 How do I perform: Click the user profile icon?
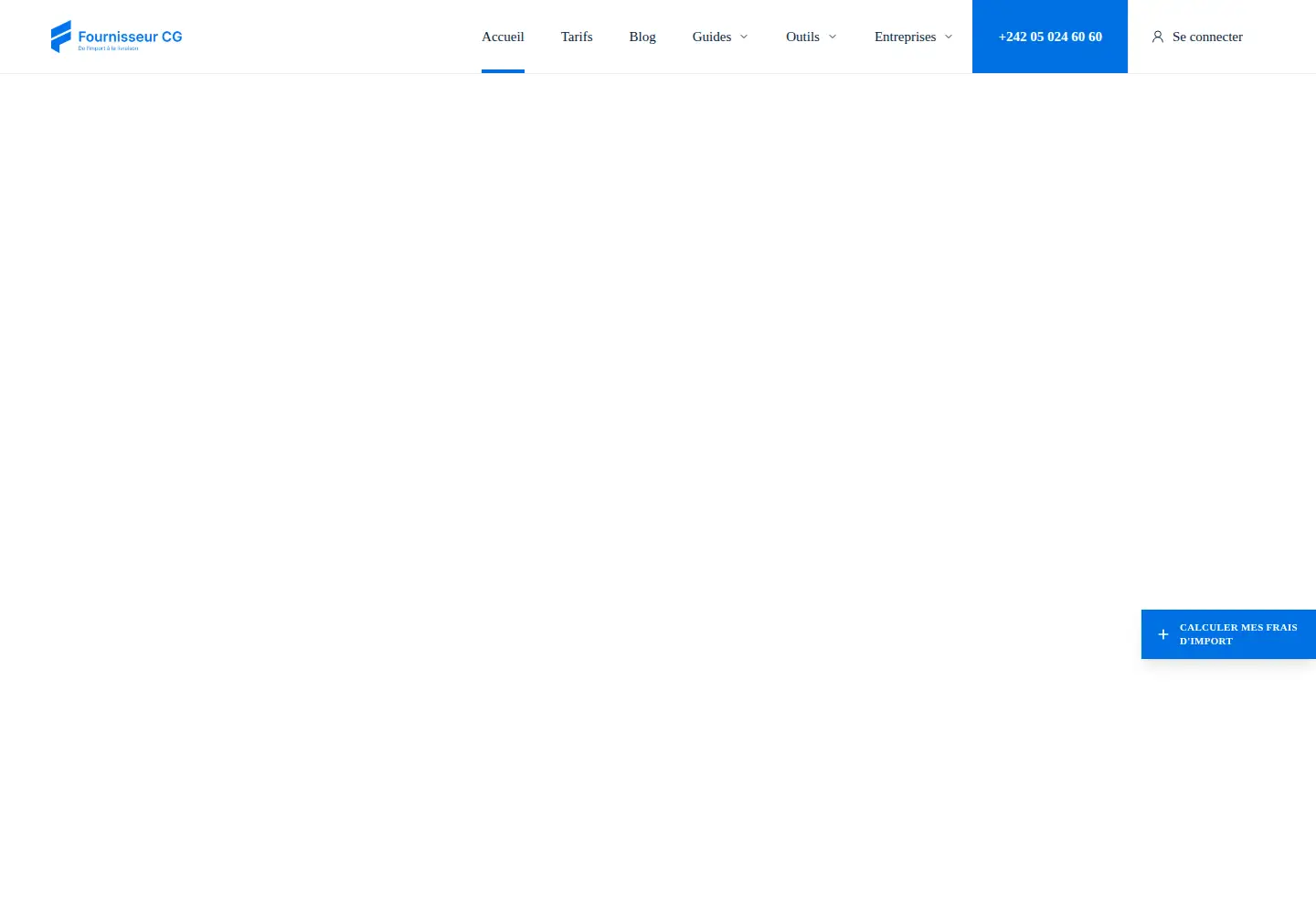point(1158,37)
